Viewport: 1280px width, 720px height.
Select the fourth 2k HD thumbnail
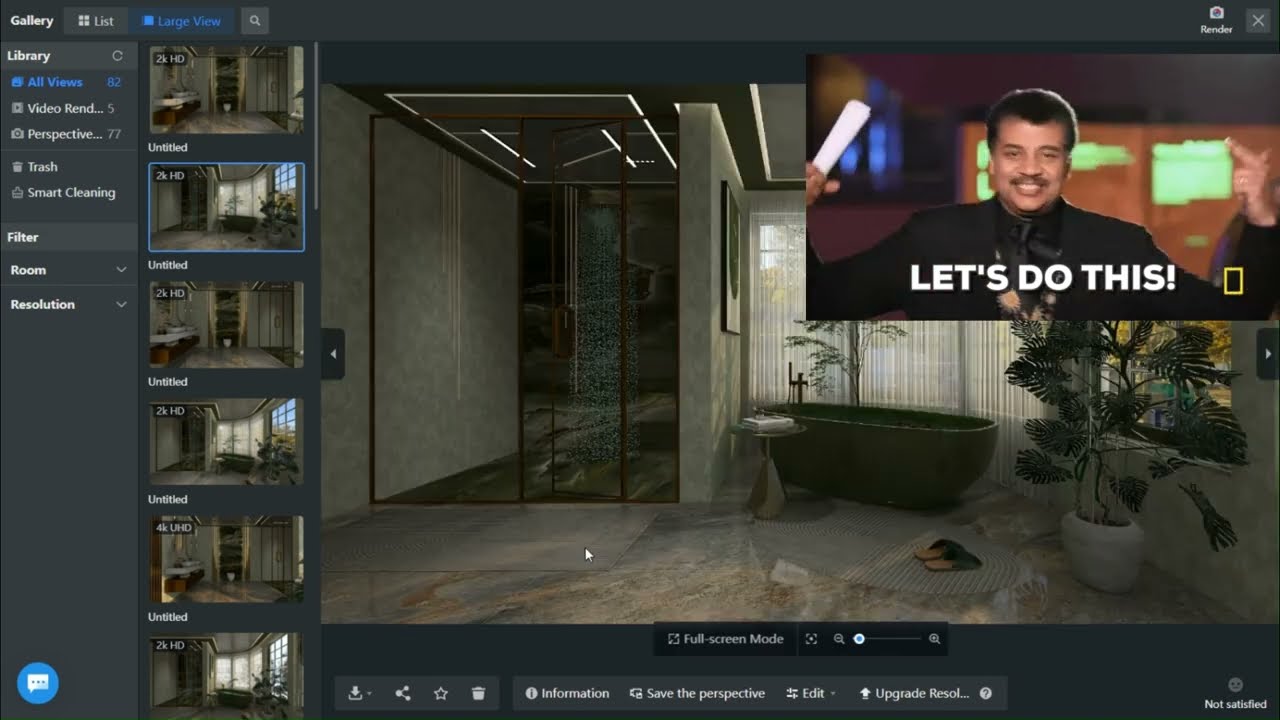227,442
